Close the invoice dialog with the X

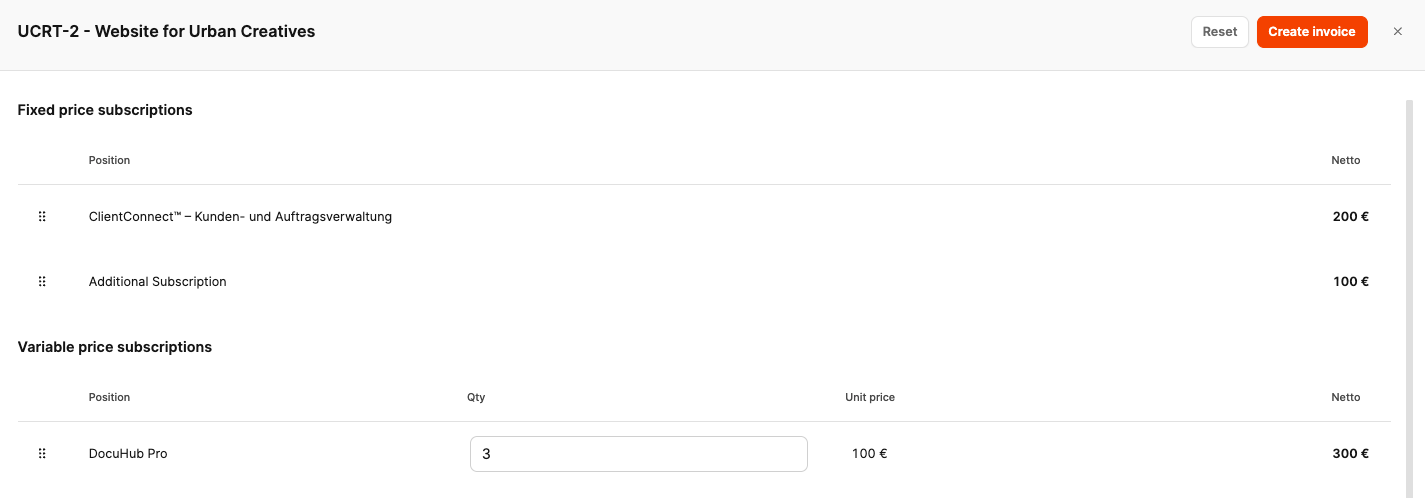point(1398,32)
